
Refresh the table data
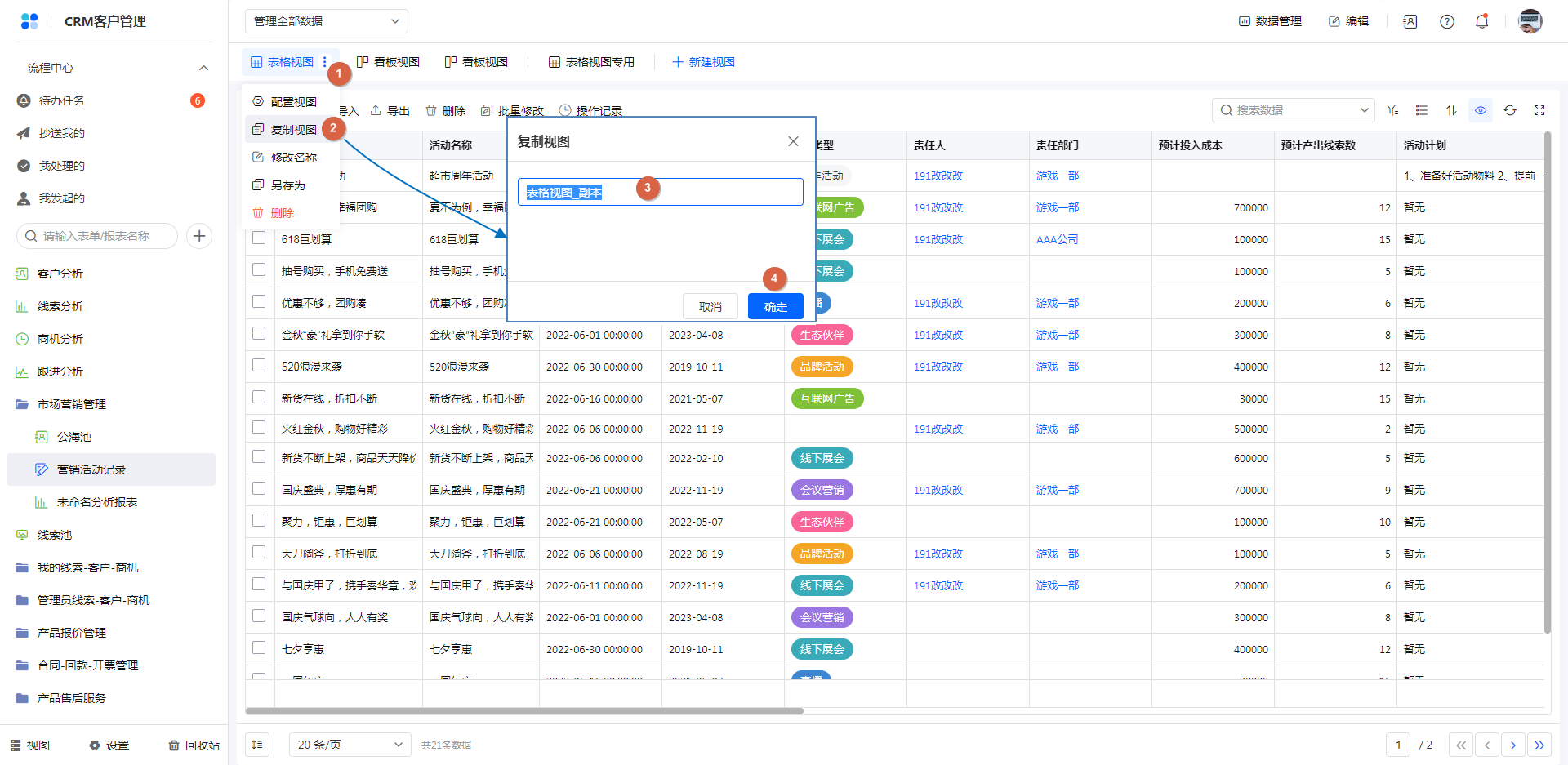click(1510, 110)
